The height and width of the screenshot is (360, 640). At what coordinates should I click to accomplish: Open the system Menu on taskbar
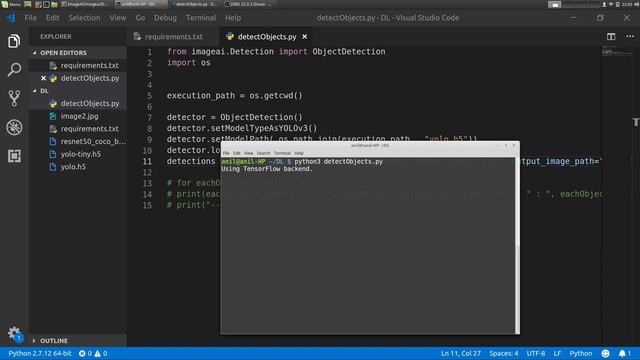pos(11,4)
